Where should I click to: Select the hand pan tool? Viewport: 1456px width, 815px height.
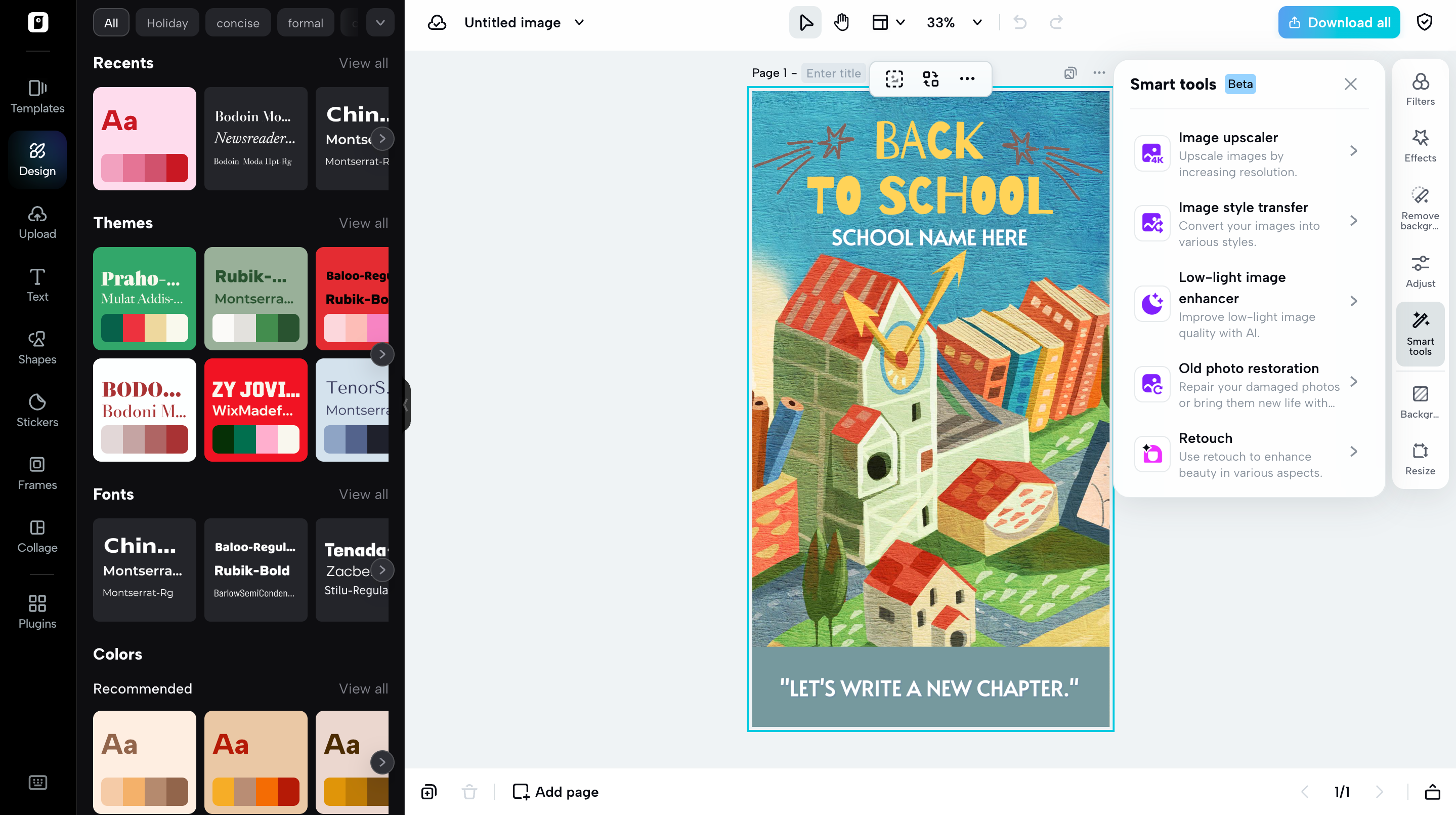point(841,23)
